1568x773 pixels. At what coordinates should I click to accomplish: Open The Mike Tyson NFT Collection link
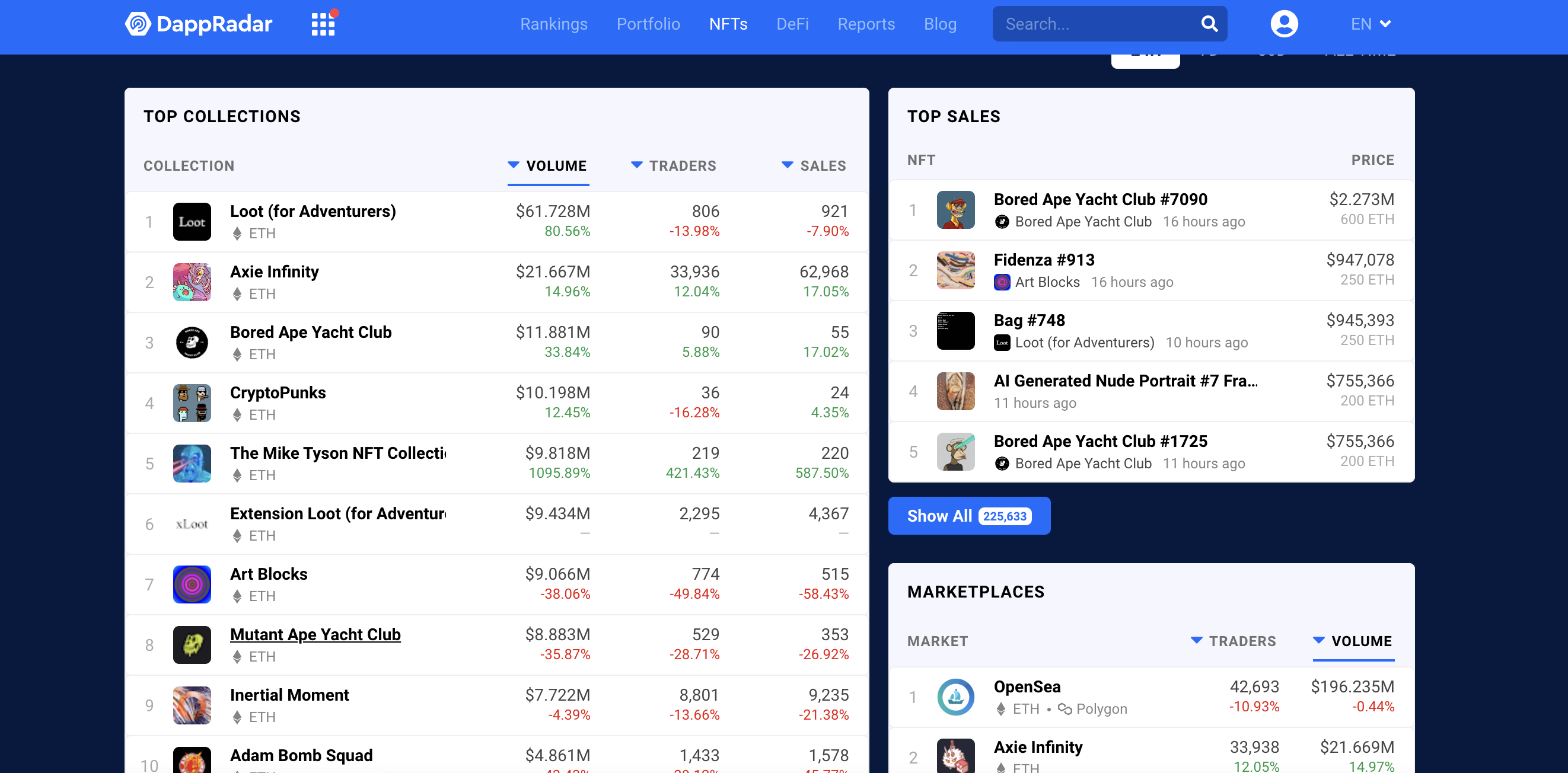[339, 453]
